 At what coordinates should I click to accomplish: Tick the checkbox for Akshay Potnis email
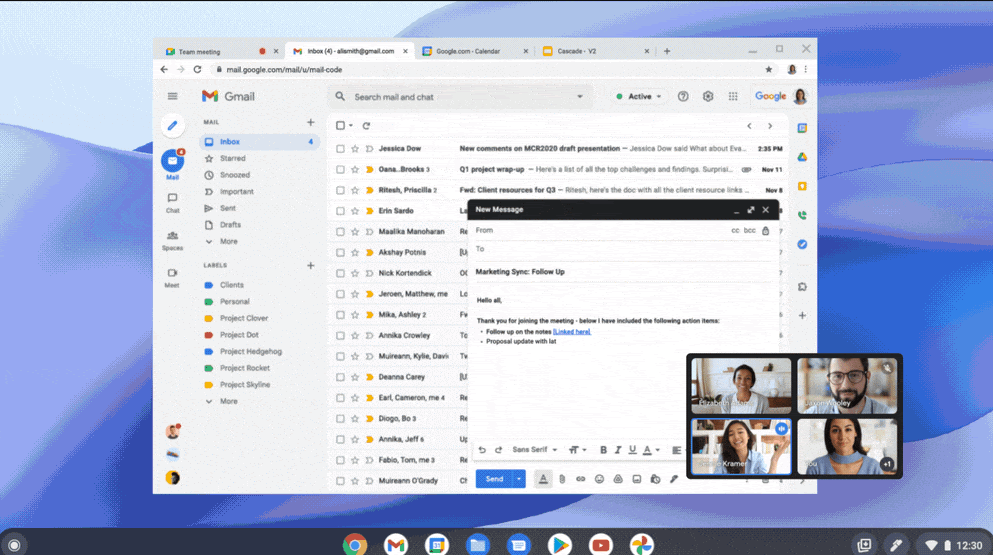click(x=341, y=253)
